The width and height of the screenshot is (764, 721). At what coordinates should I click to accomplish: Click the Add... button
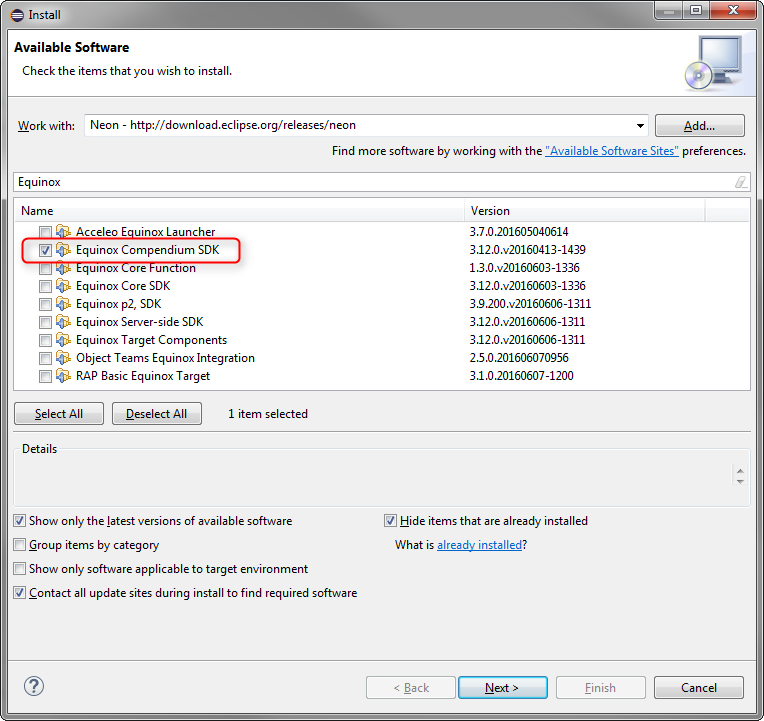click(x=699, y=126)
